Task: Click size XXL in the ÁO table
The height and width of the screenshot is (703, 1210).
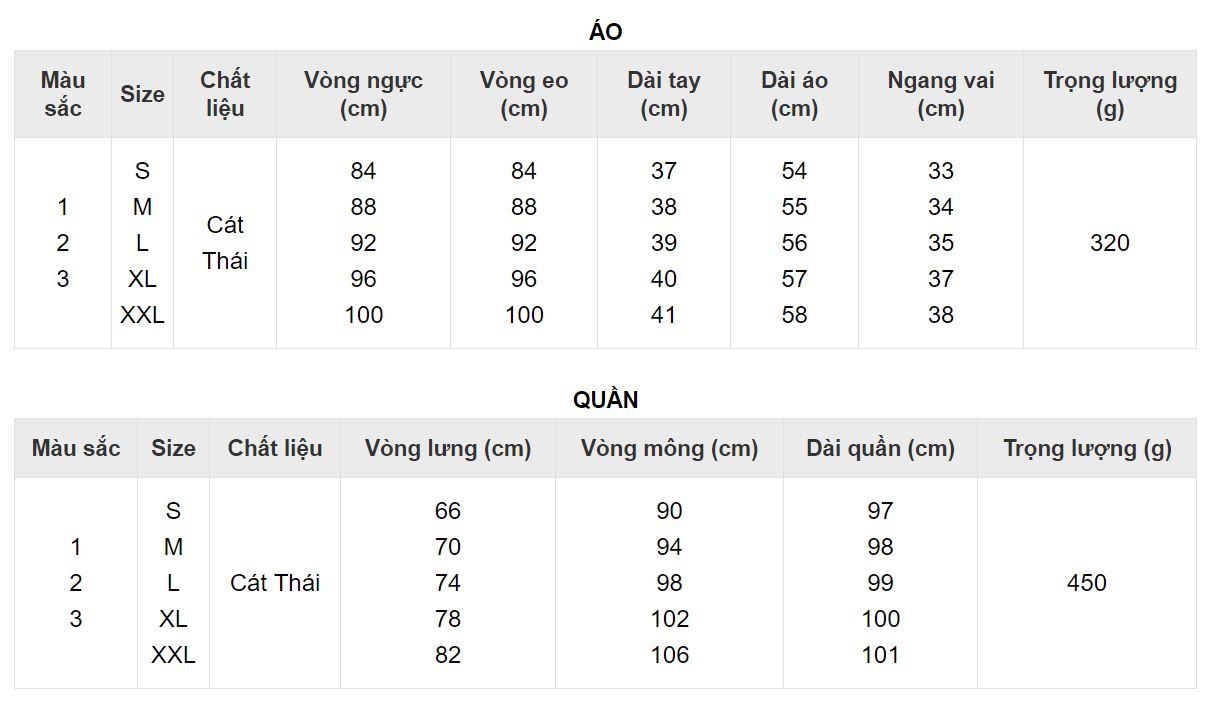Action: tap(142, 315)
